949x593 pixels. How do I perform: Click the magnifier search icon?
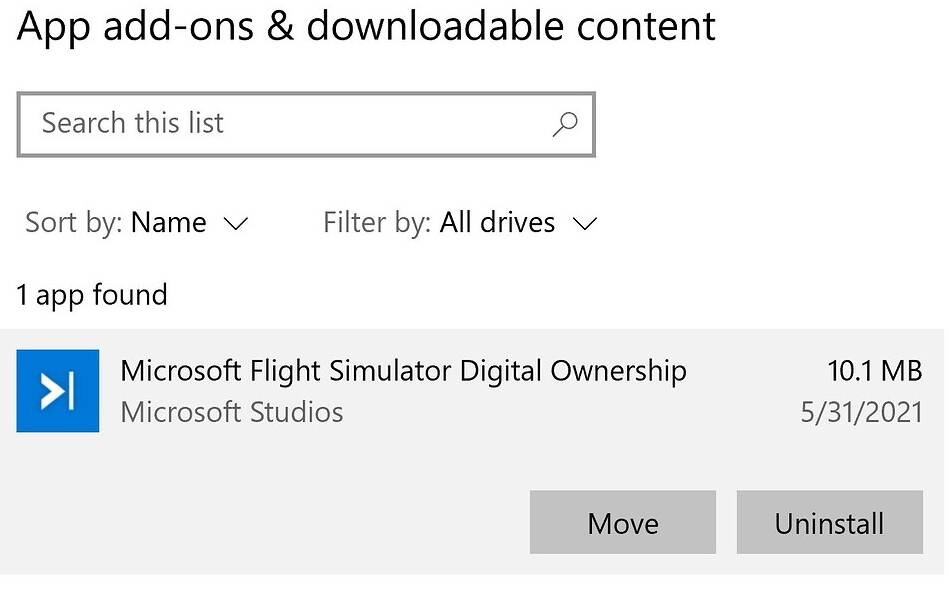pos(564,124)
